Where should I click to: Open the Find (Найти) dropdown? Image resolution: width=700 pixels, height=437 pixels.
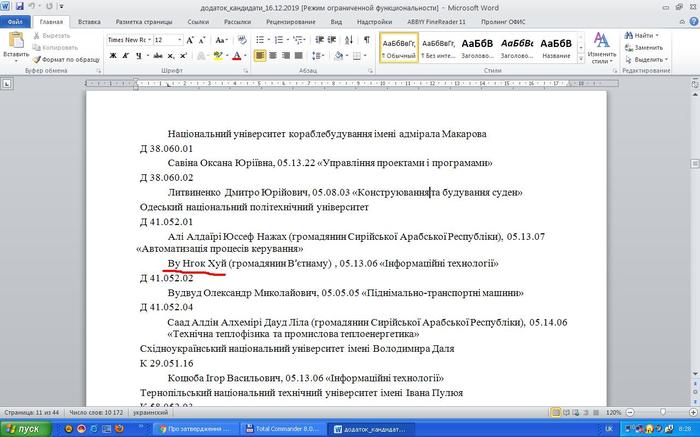657,35
